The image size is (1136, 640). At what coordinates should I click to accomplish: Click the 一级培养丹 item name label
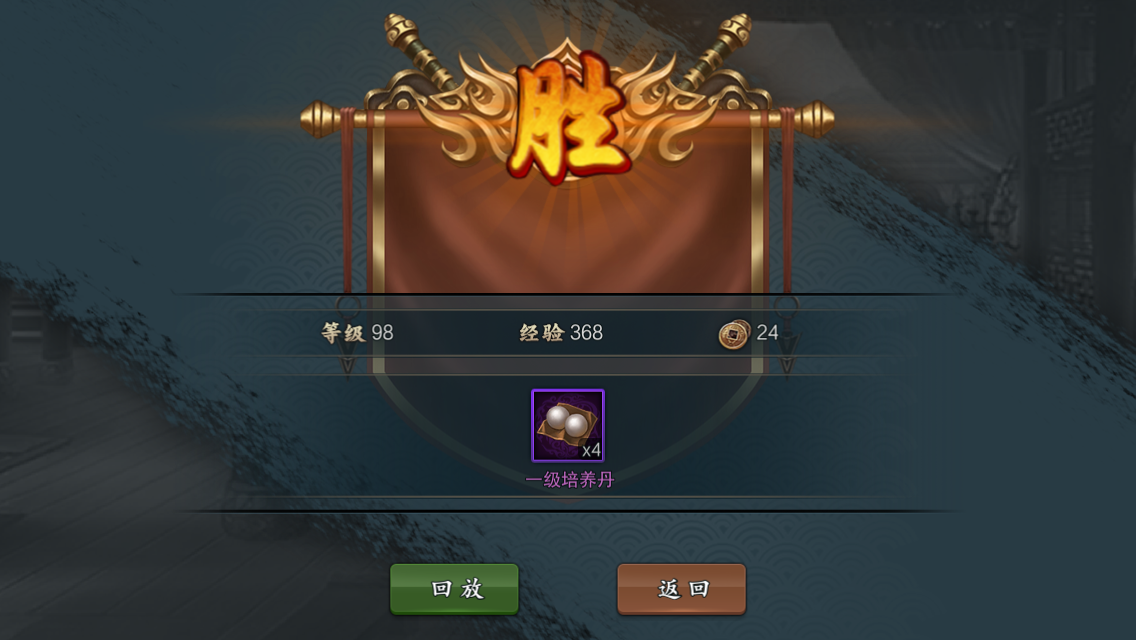pos(569,480)
